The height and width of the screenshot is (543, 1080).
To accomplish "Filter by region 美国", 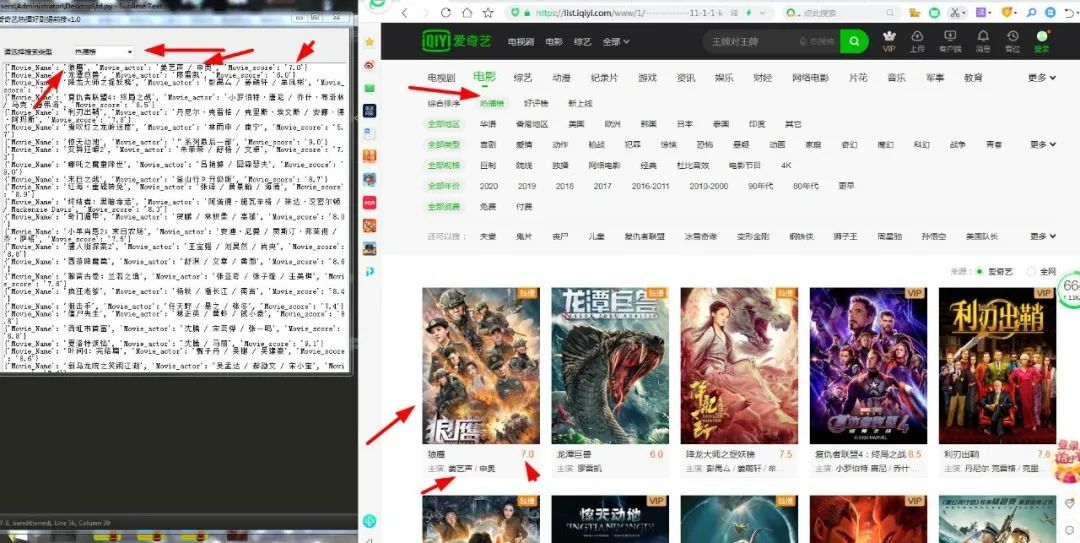I will [577, 124].
